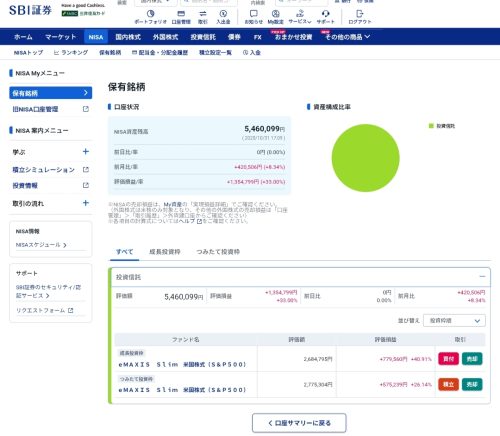The height and width of the screenshot is (436, 500).
Task: Open SBI証券のセキュリティ/認証サービス link
Action: pyautogui.click(x=48, y=291)
